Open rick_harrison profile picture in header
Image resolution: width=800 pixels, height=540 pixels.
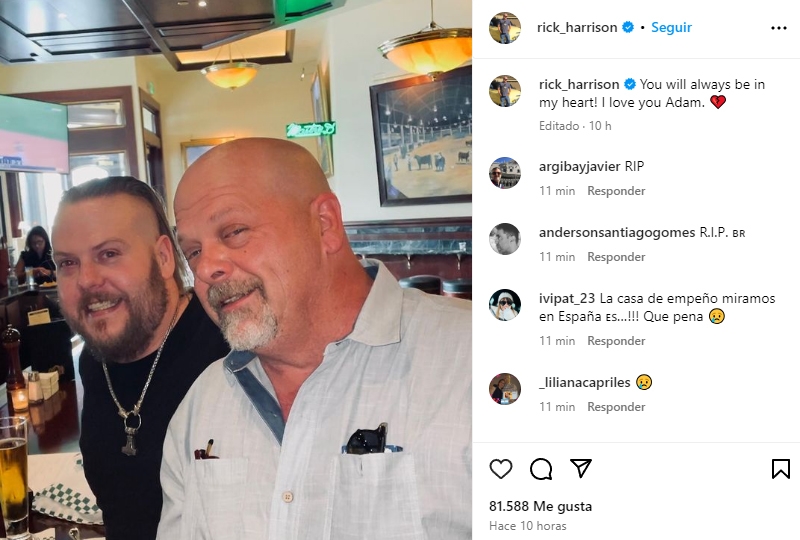(505, 28)
